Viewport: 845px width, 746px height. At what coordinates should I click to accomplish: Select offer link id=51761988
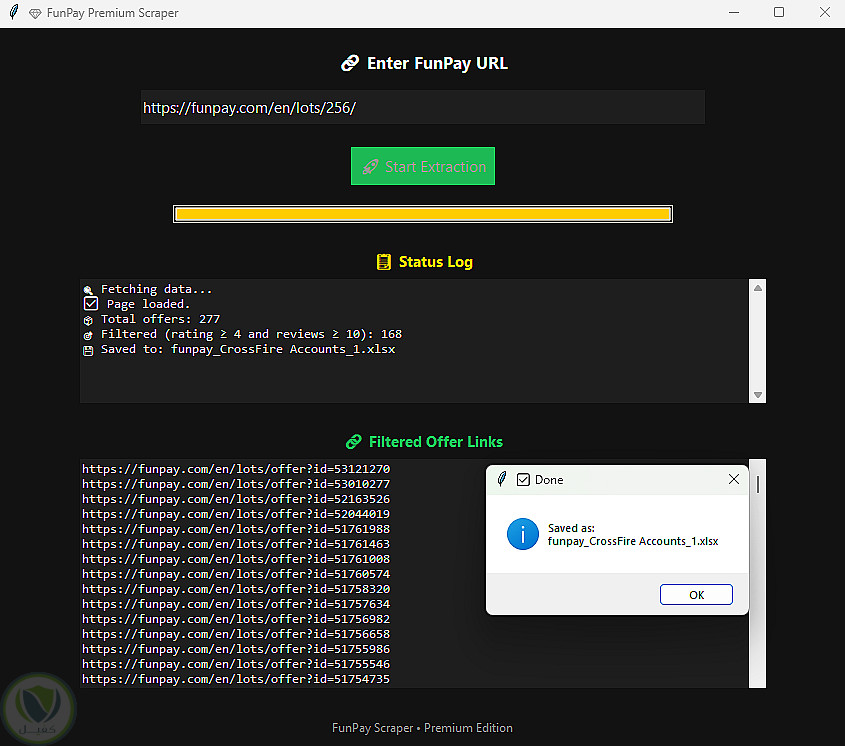click(x=236, y=529)
